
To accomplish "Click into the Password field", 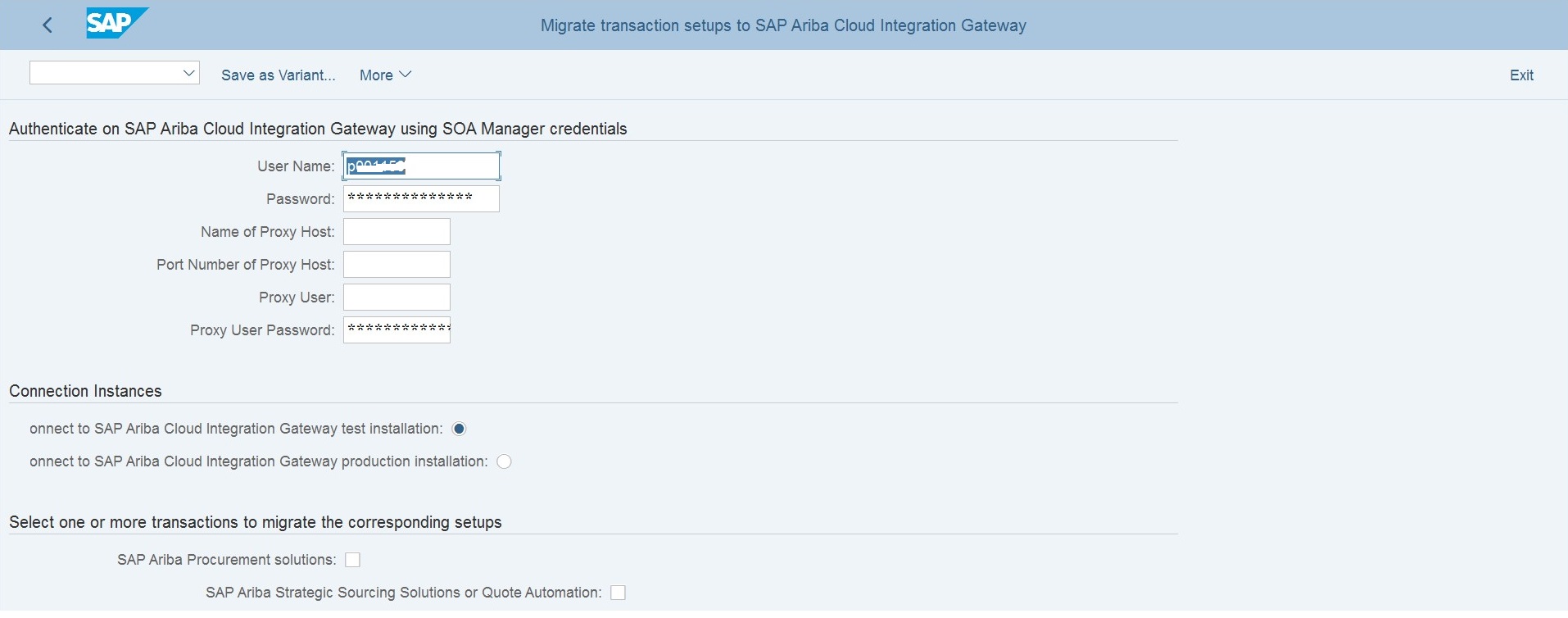I will tap(421, 199).
